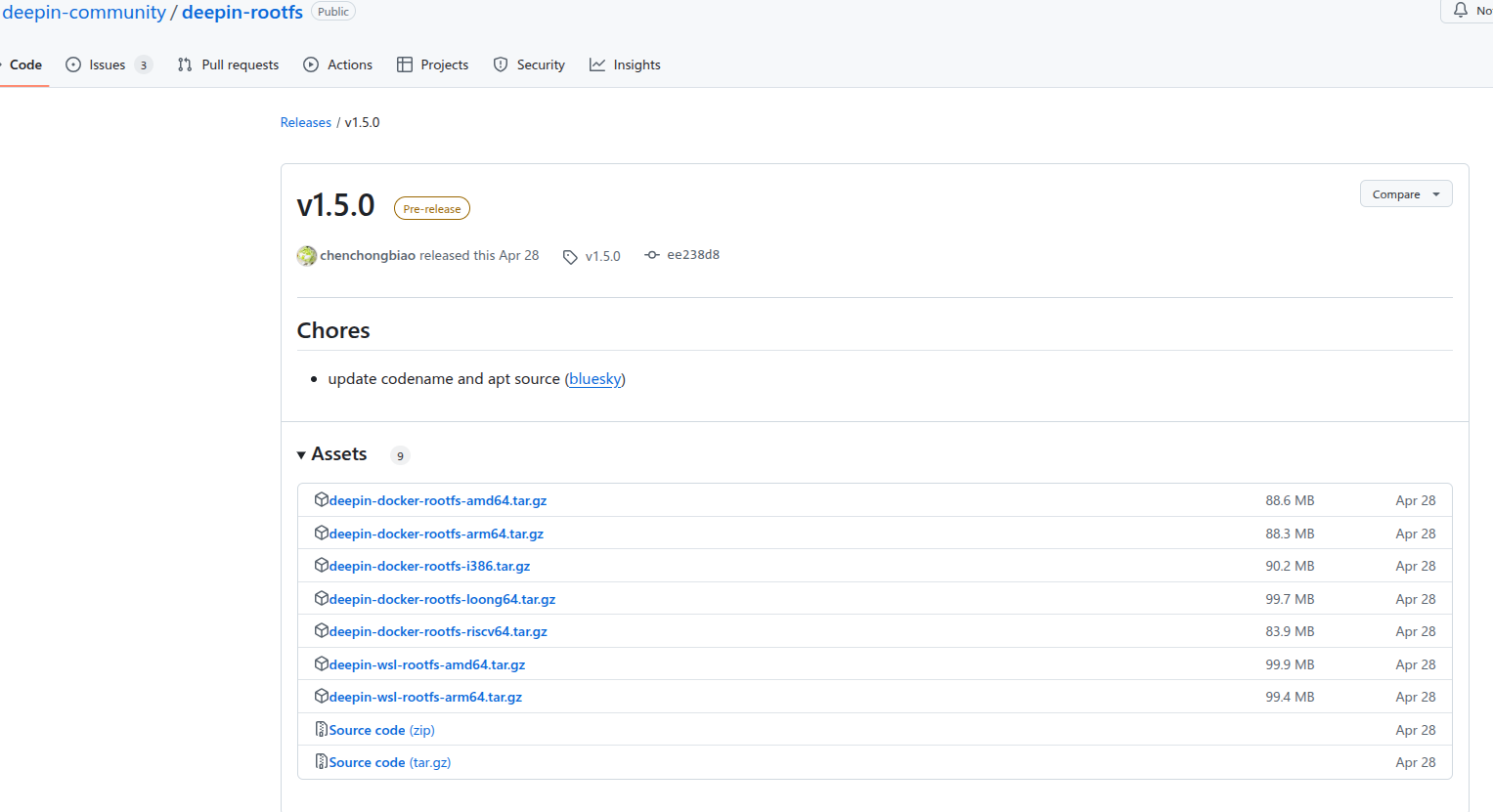Download deepin-docker-rootfs-riscv64.tar.gz

pos(438,631)
